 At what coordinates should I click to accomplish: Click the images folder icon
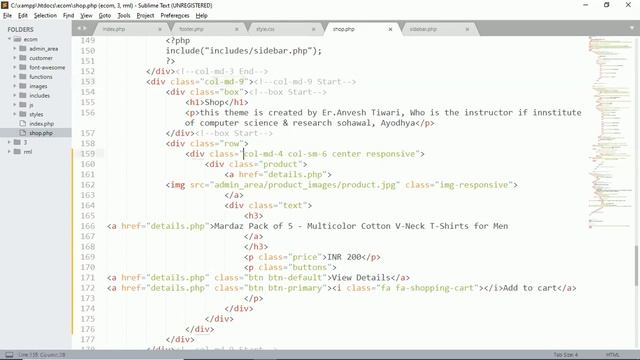pyautogui.click(x=23, y=86)
